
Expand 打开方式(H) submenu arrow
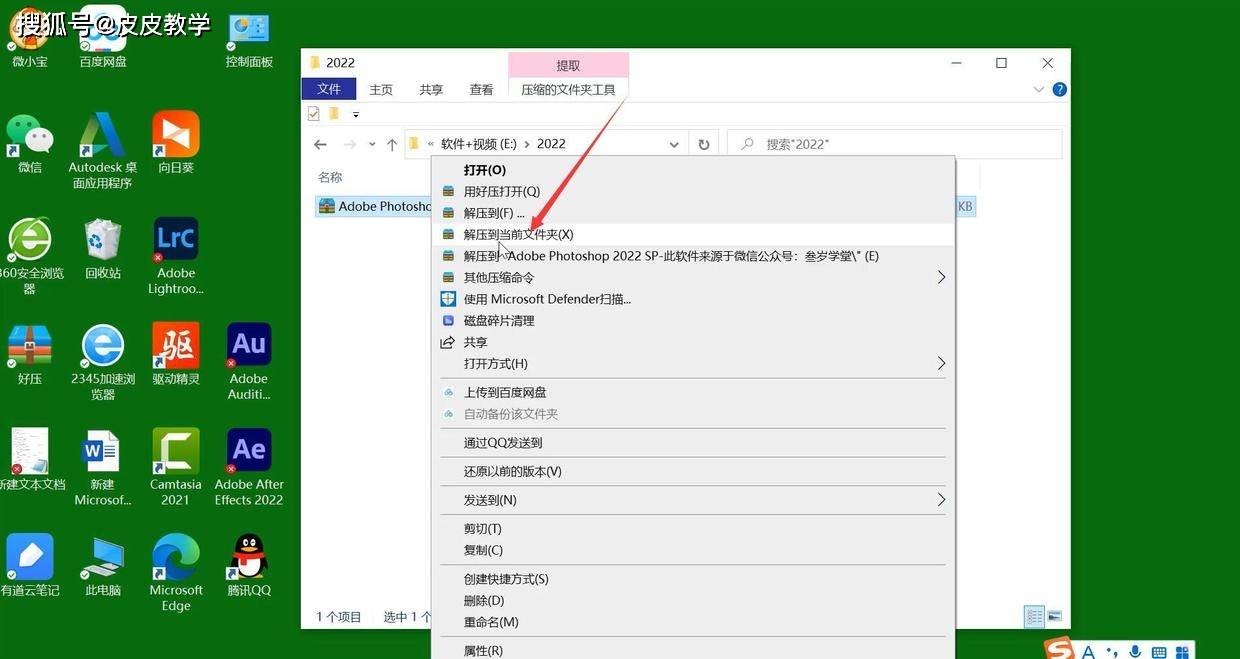click(941, 363)
